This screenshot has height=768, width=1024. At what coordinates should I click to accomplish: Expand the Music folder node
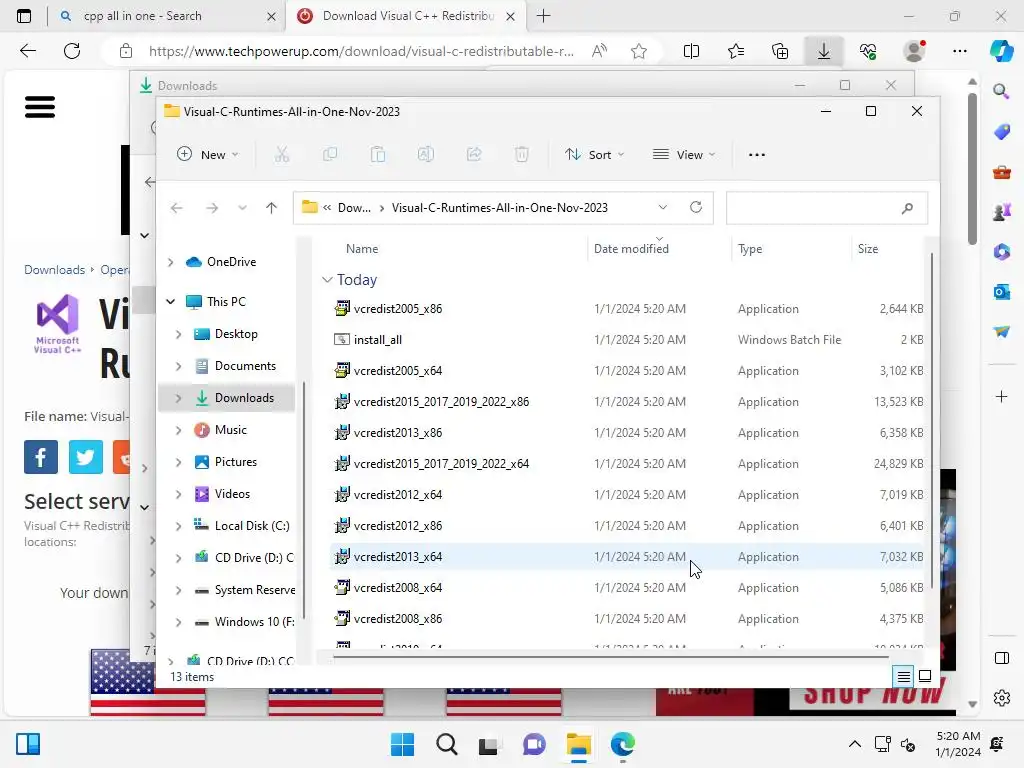(178, 430)
